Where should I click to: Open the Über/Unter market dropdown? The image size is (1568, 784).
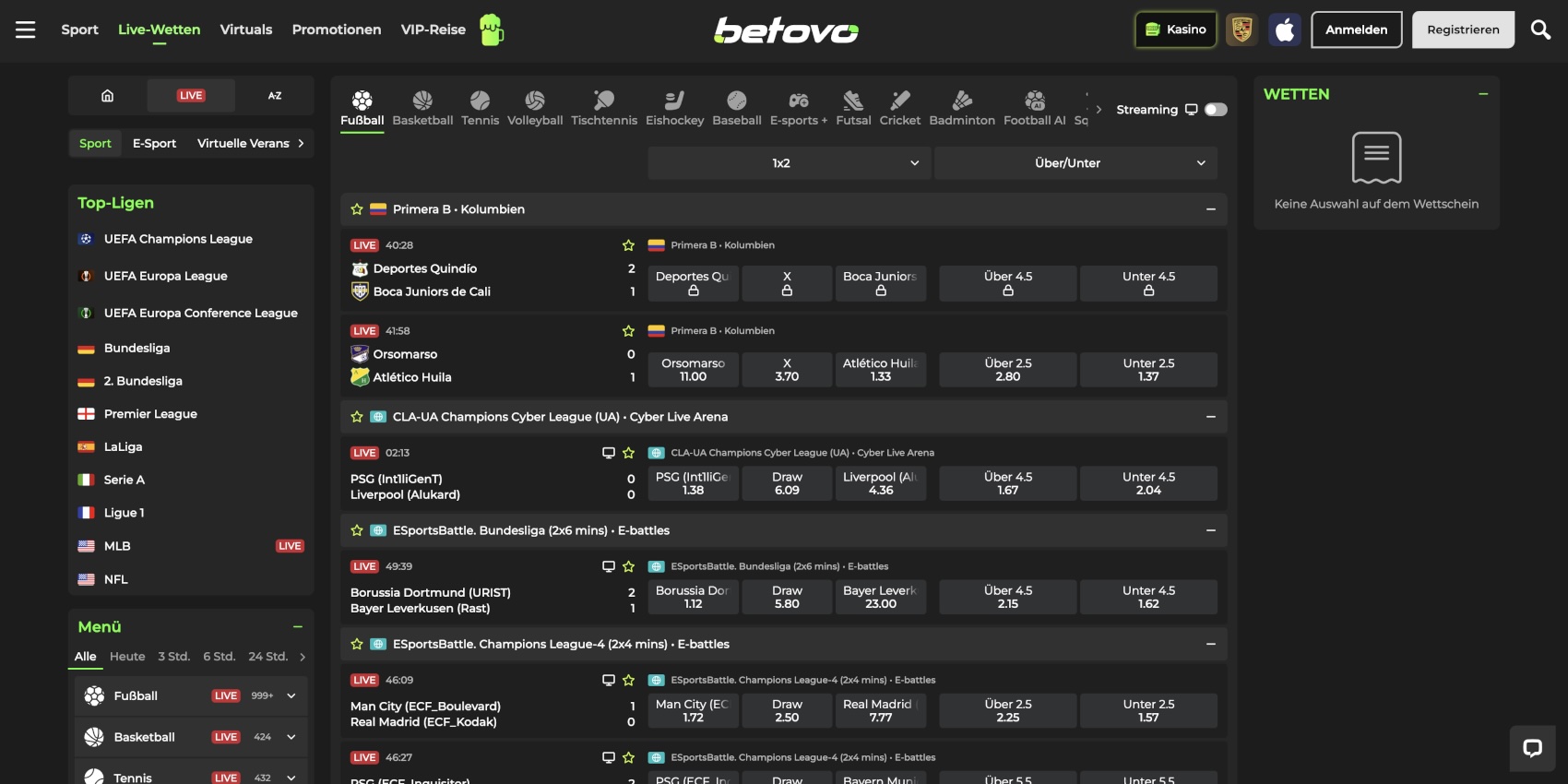(1075, 163)
